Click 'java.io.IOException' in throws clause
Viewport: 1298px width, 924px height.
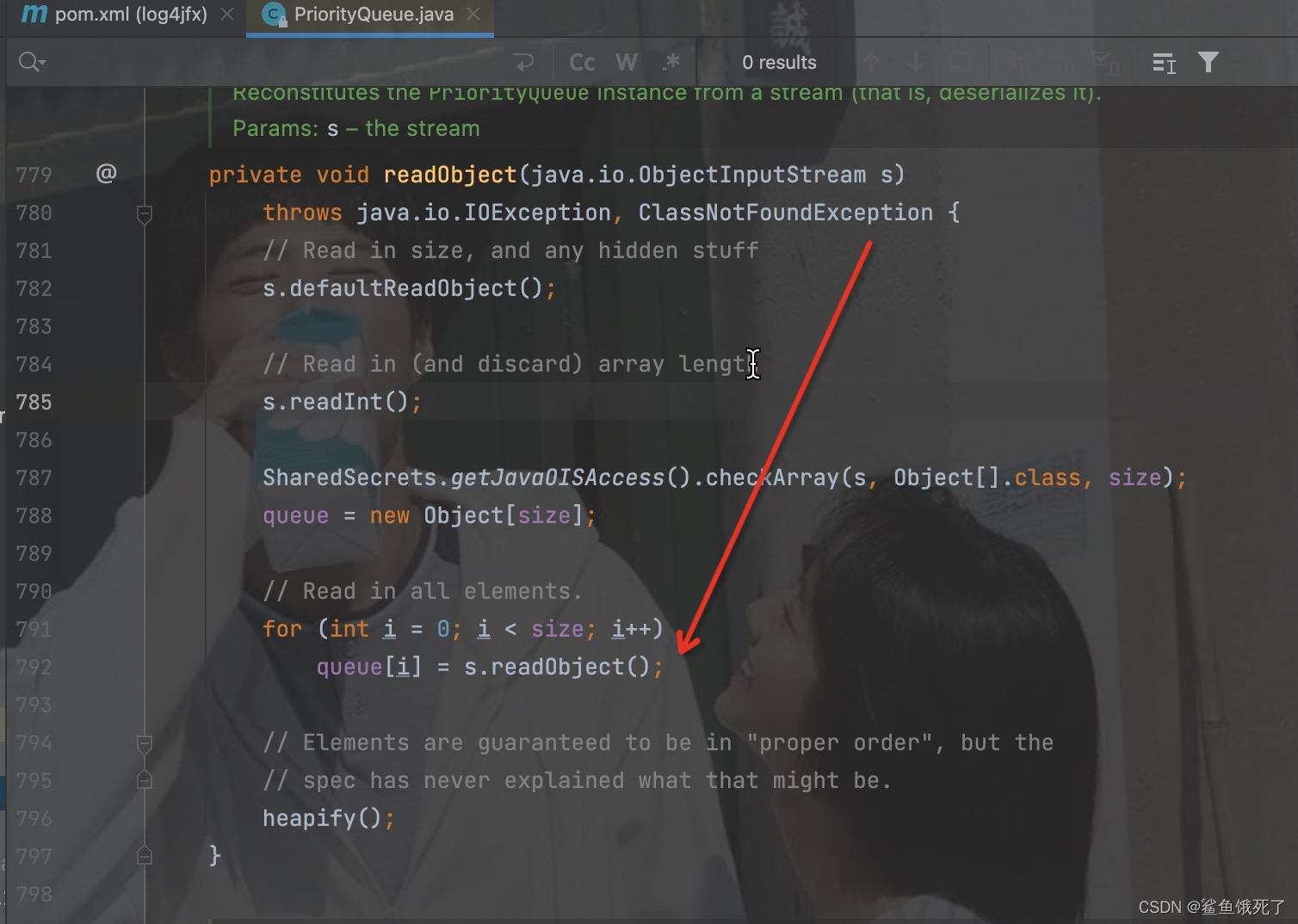[483, 213]
